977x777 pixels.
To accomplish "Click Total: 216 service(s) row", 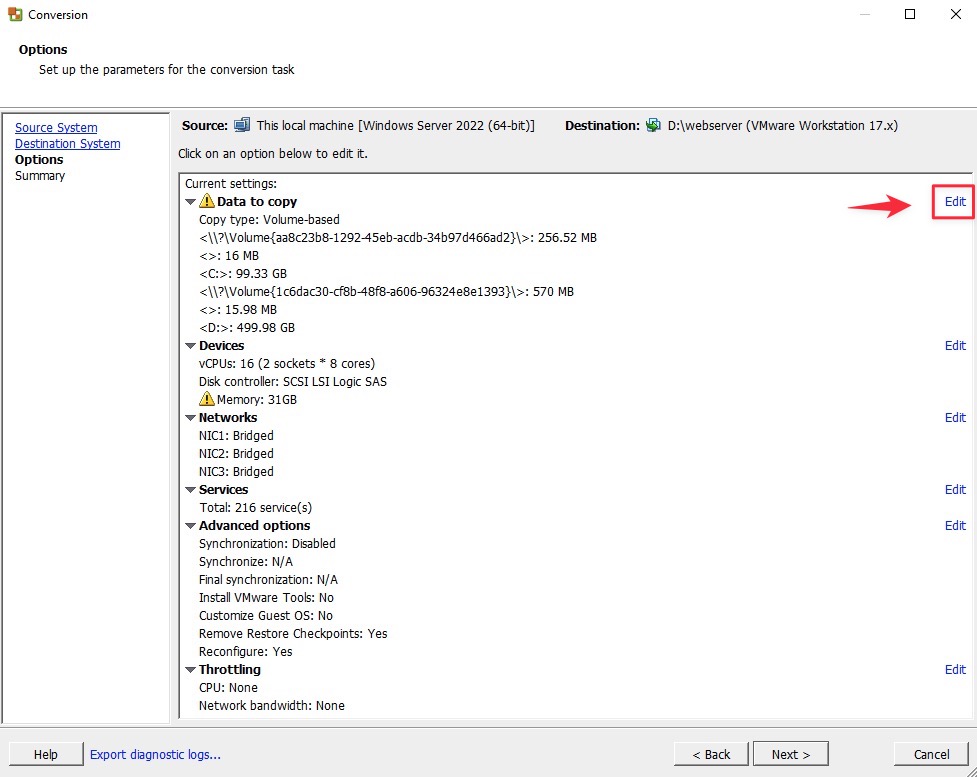I will pyautogui.click(x=255, y=508).
